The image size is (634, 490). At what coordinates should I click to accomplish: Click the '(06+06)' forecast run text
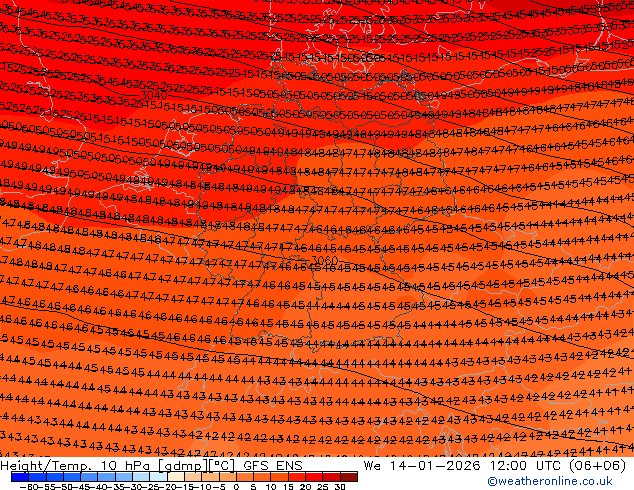coord(598,466)
